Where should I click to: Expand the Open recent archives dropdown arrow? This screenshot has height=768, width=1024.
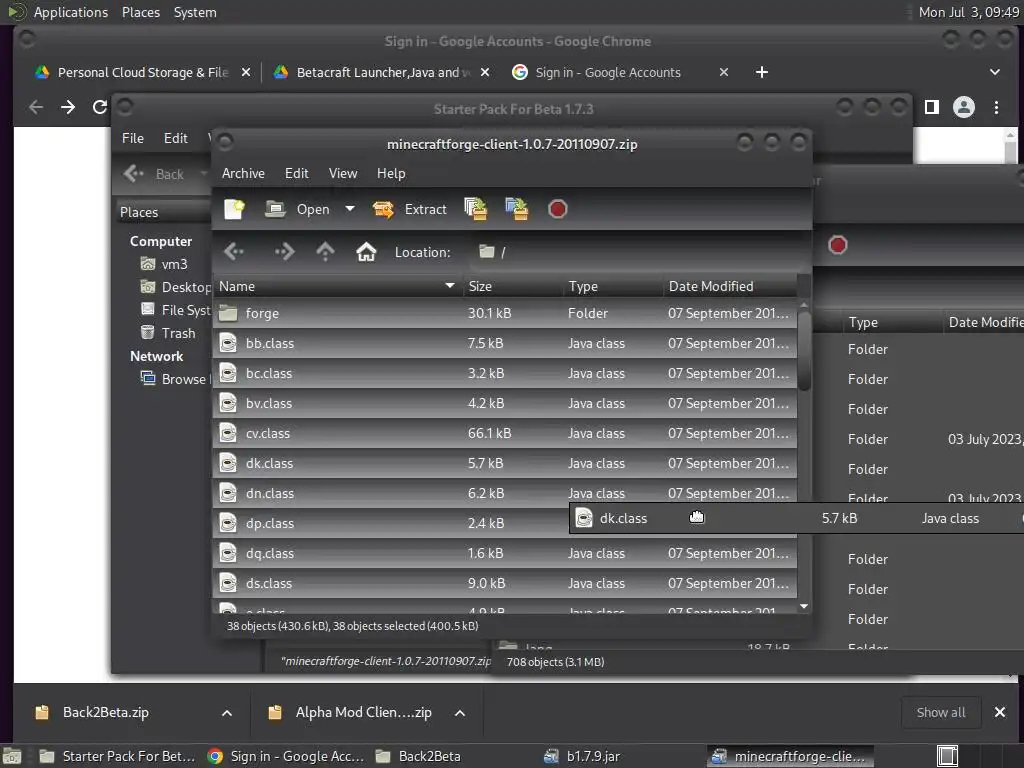click(x=350, y=209)
